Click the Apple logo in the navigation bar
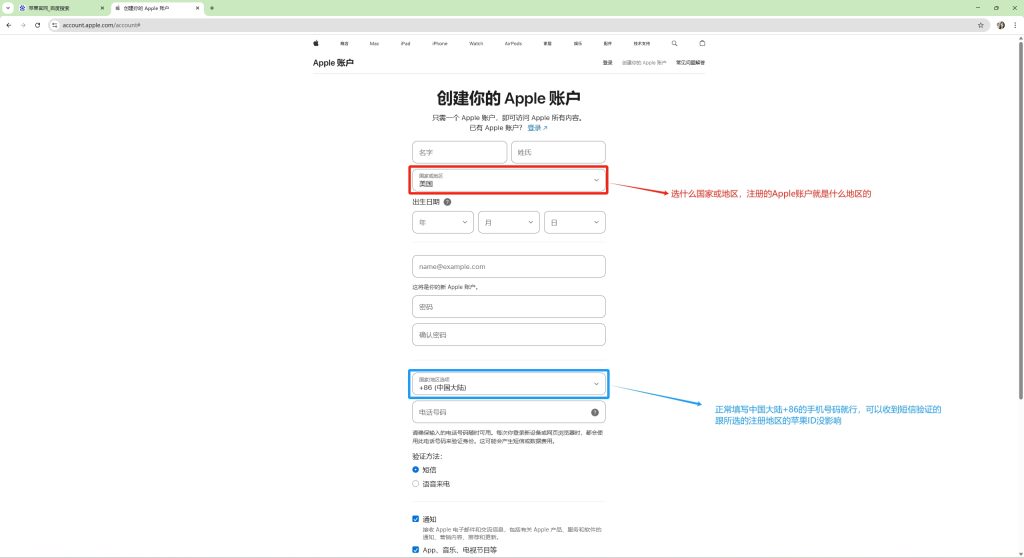The height and width of the screenshot is (558, 1024). [x=315, y=43]
